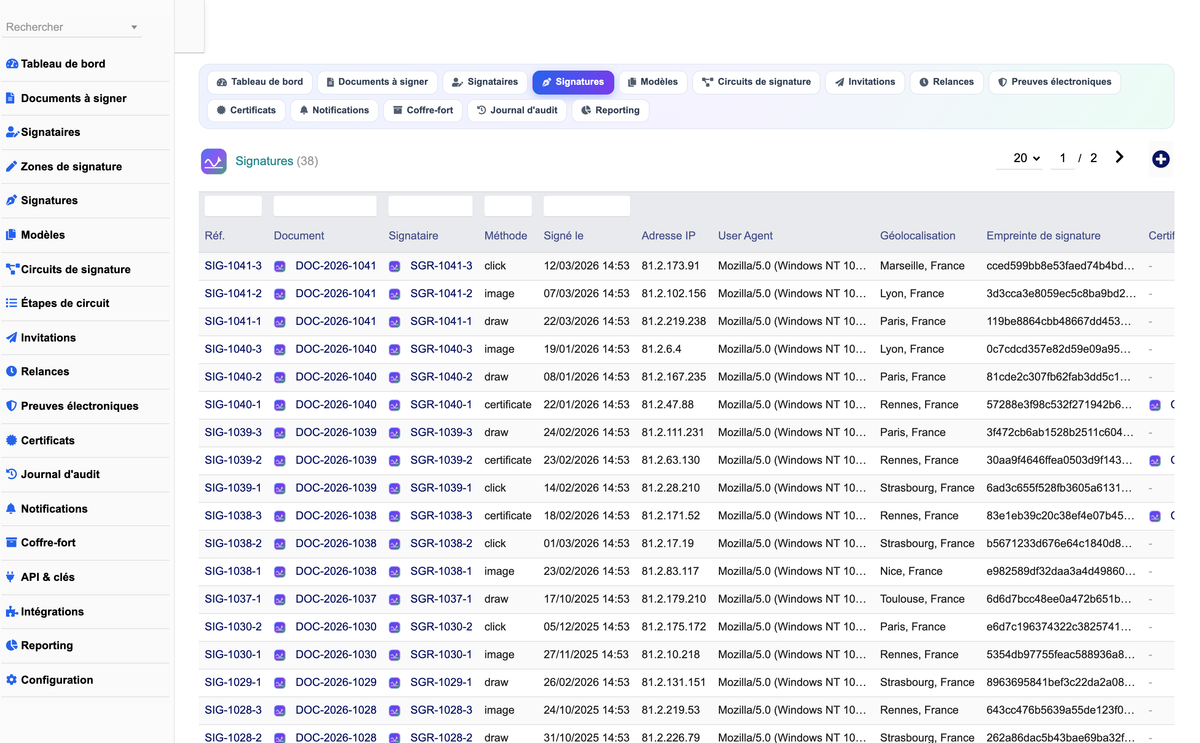Screen dimensions: 1200x743
Task: Click the page number field showing 1
Action: pyautogui.click(x=1062, y=158)
